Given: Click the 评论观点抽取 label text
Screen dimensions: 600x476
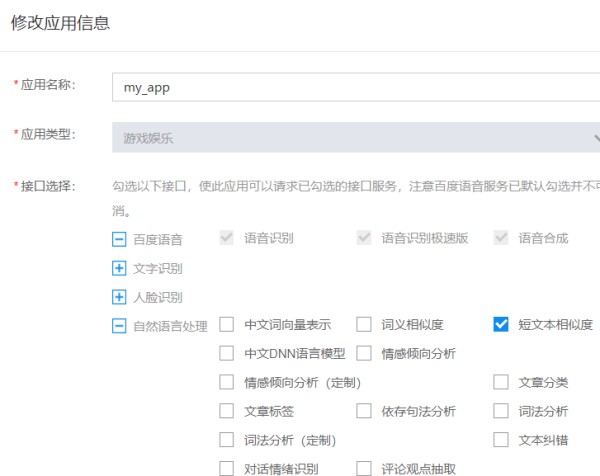Looking at the screenshot, I should click(418, 469).
